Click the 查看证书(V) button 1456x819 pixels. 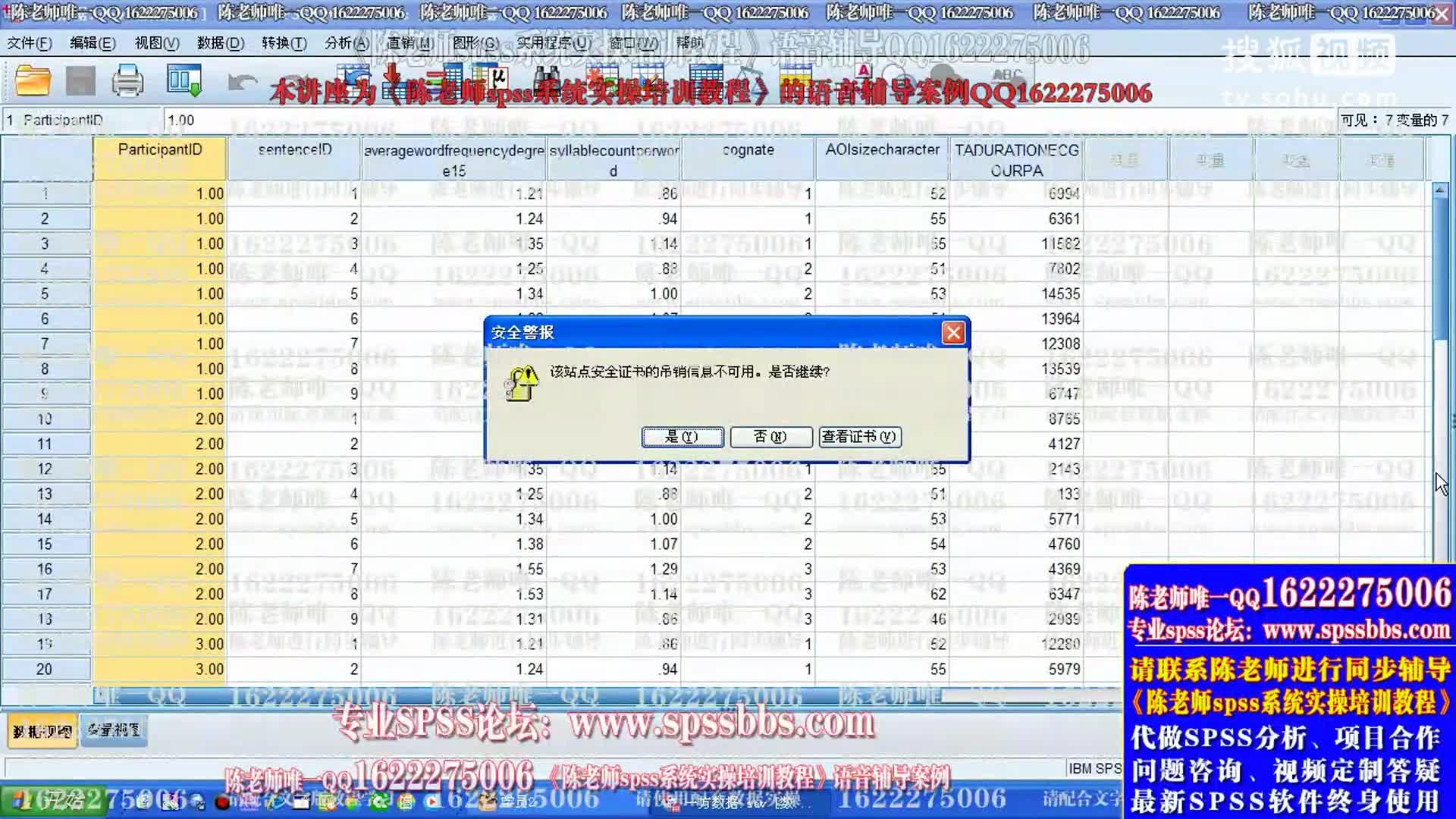(859, 437)
